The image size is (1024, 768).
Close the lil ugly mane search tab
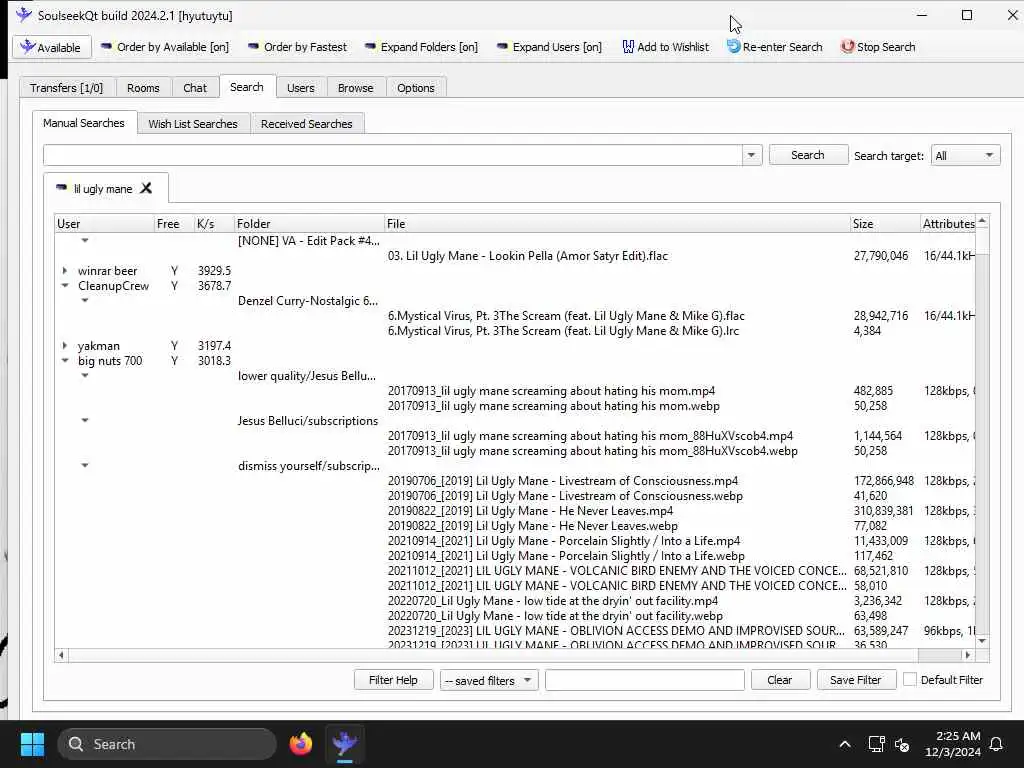click(146, 188)
